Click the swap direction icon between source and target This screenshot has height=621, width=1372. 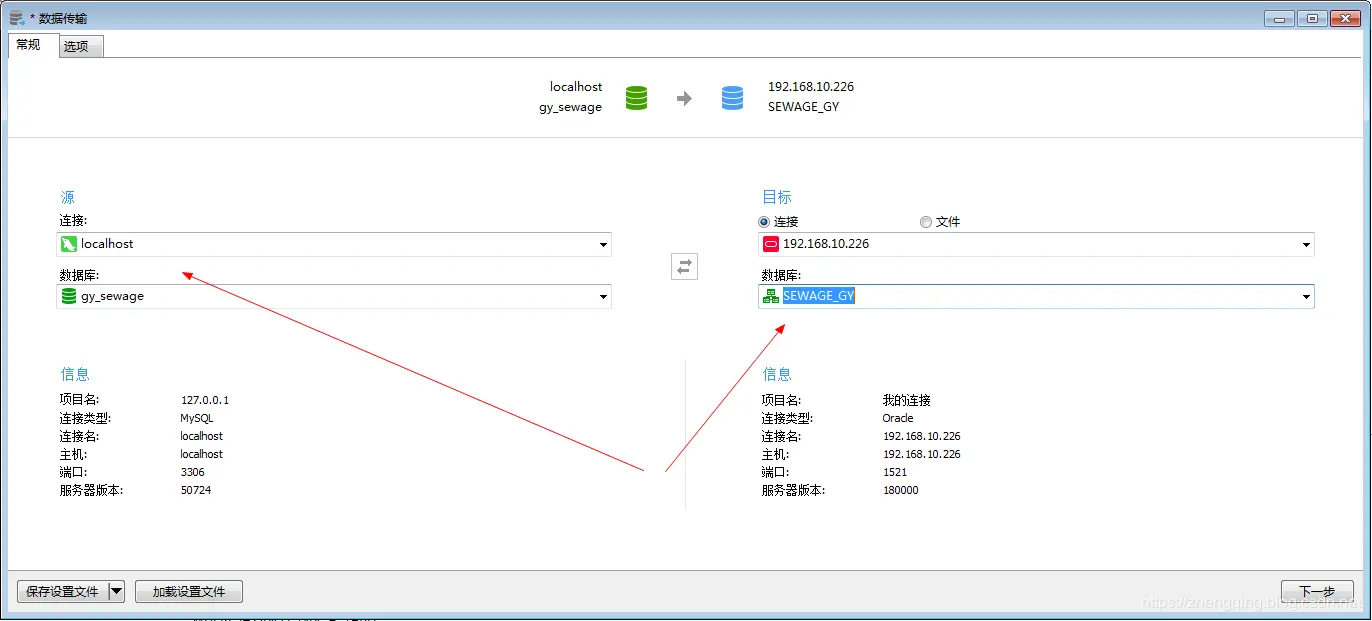684,266
